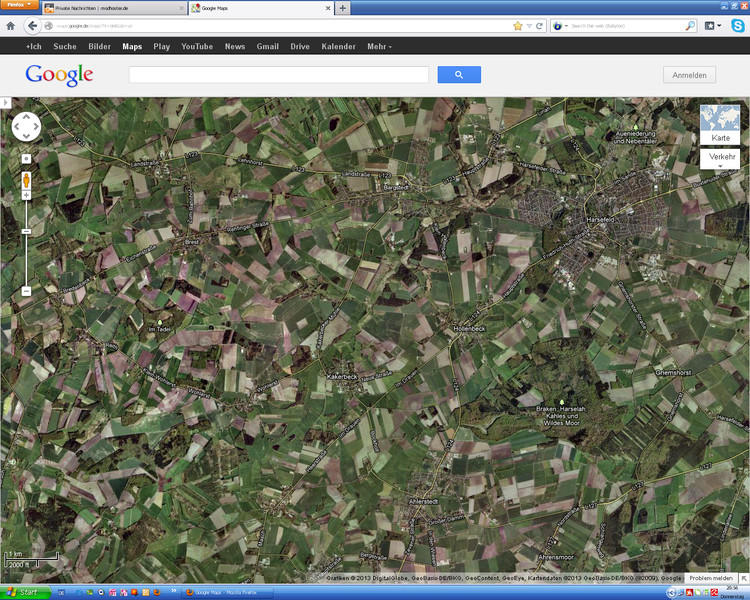Open the Verkehr layer dropdown
Image resolution: width=750 pixels, height=600 pixels.
(x=720, y=159)
